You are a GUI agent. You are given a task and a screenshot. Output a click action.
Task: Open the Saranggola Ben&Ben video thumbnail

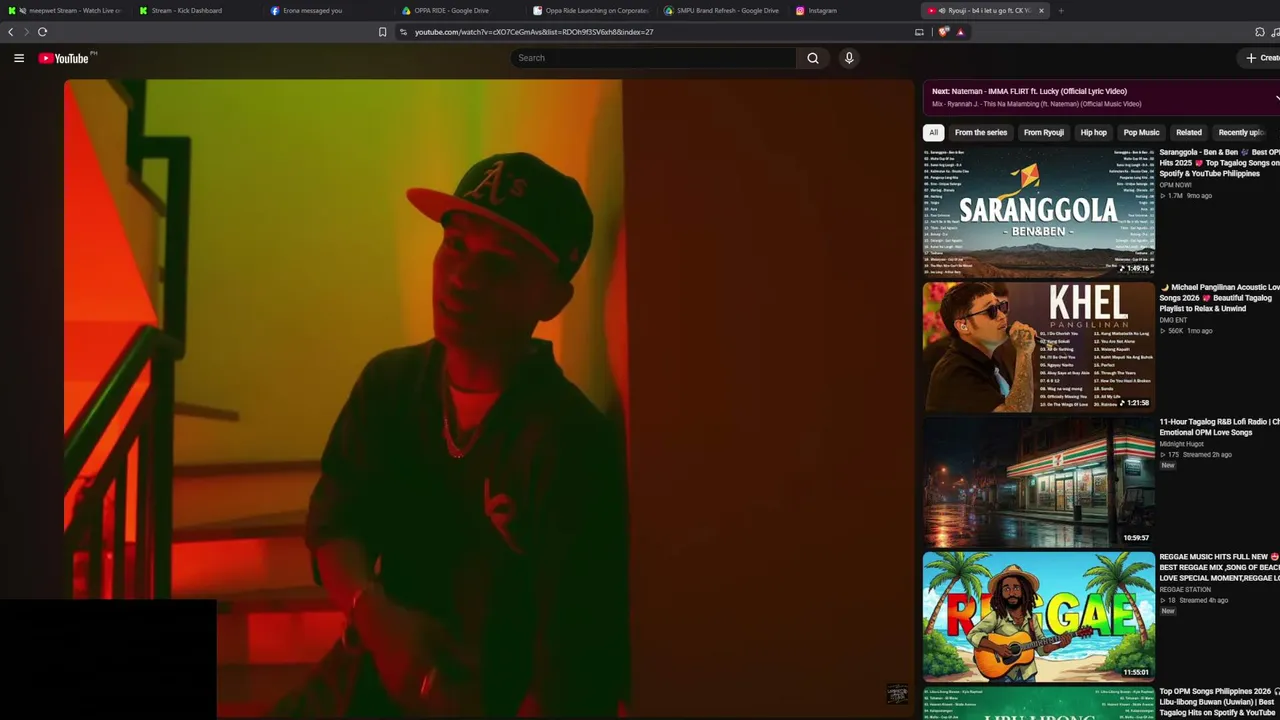click(1039, 212)
